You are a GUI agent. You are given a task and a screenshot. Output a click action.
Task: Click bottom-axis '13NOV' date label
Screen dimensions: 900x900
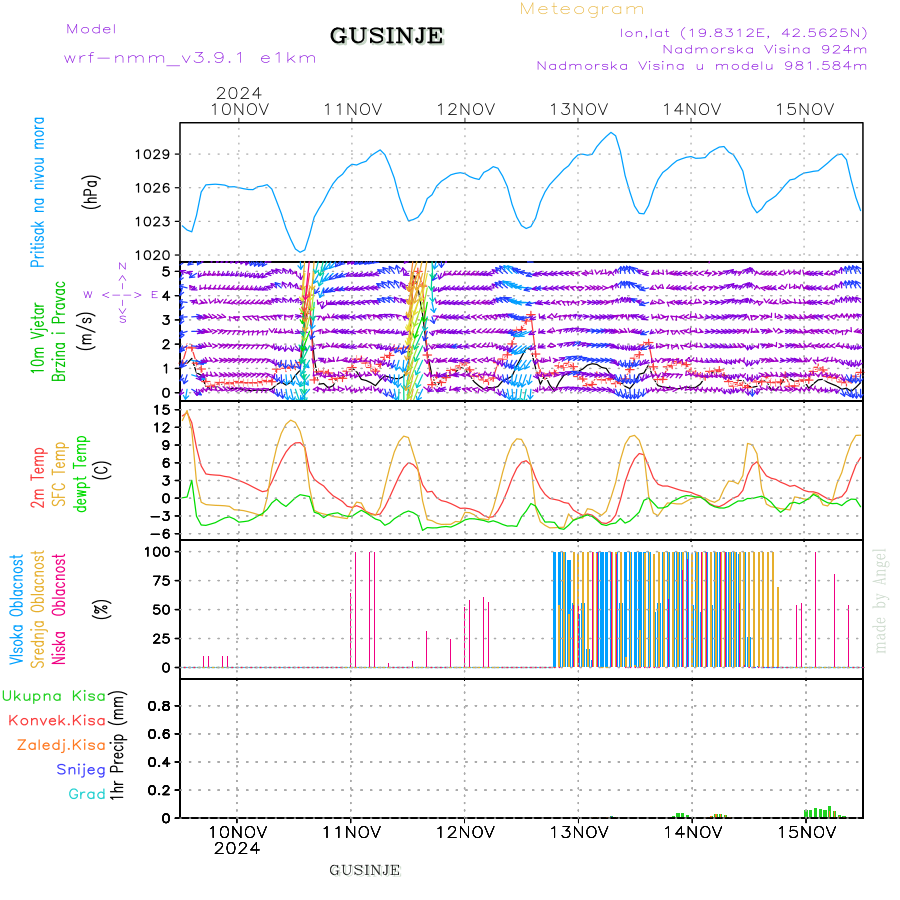(579, 833)
